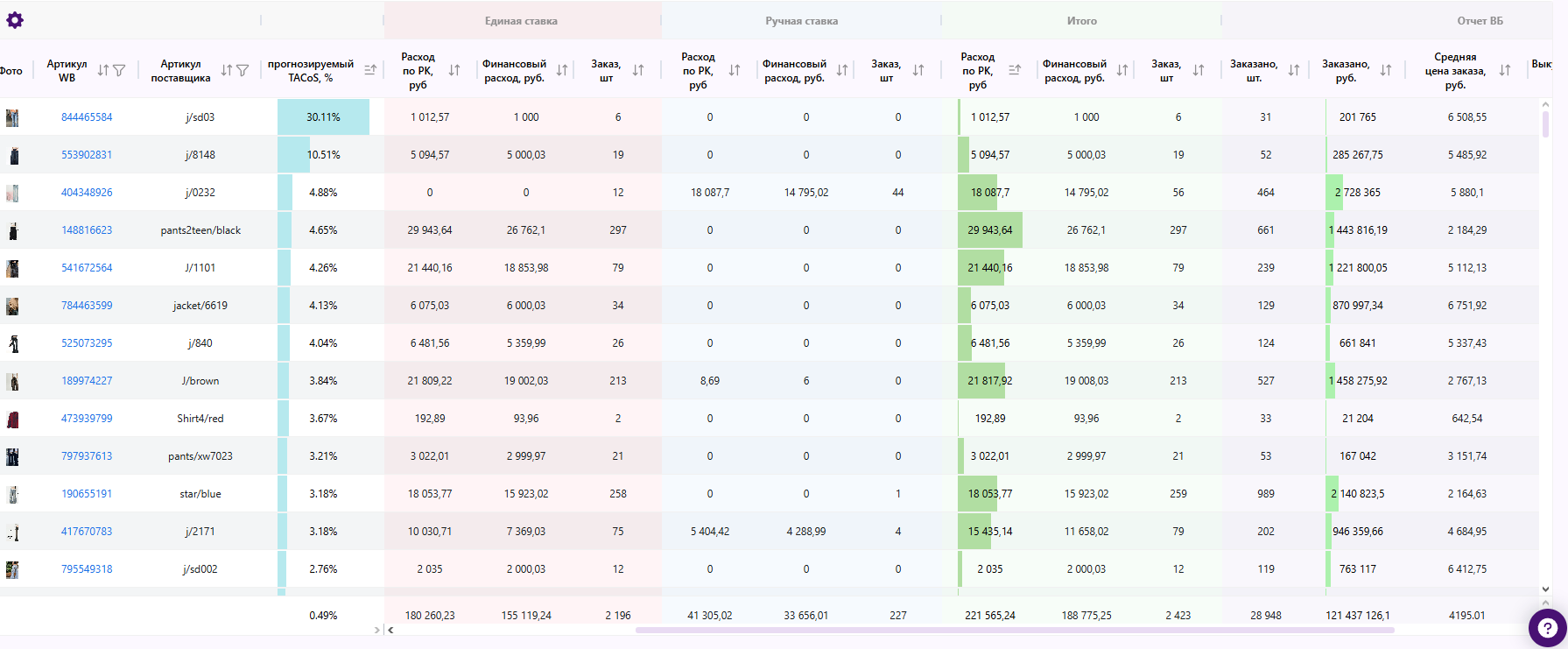This screenshot has width=1568, height=649.
Task: Open filter for Артикул WB column
Action: pyautogui.click(x=120, y=70)
